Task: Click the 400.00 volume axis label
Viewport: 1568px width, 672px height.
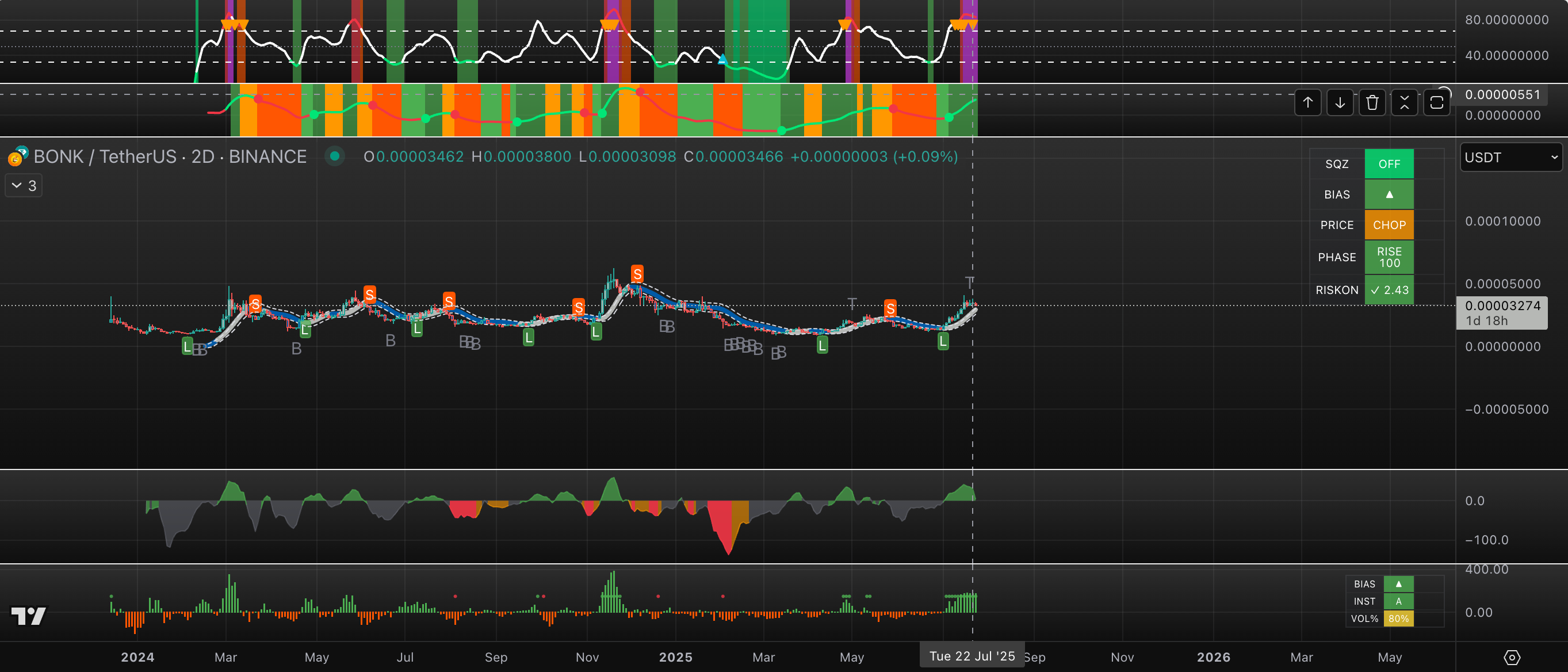Action: [x=1486, y=570]
